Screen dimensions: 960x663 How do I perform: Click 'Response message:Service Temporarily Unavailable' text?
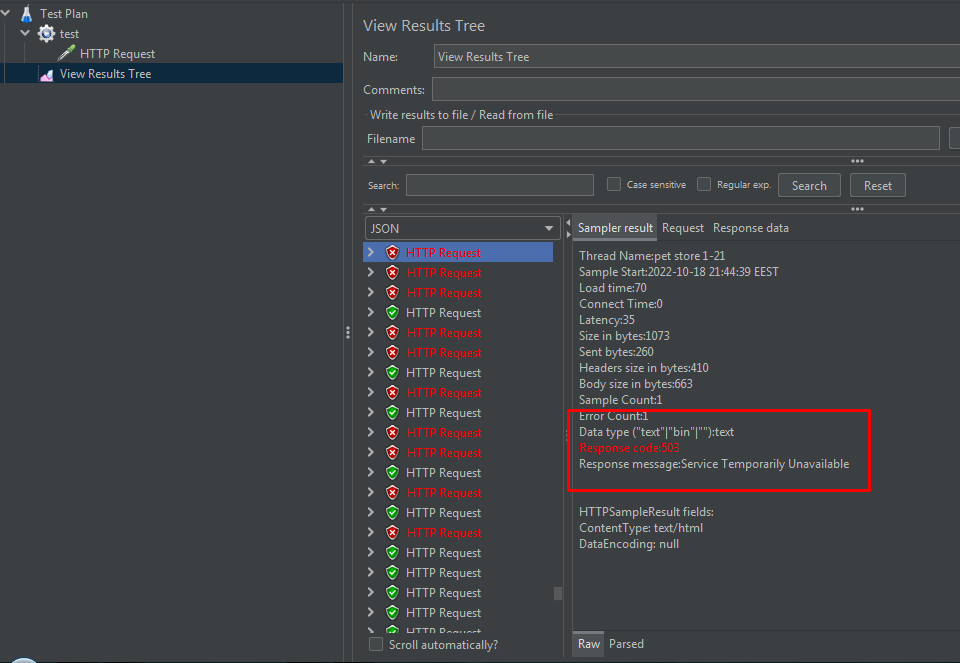tap(714, 464)
